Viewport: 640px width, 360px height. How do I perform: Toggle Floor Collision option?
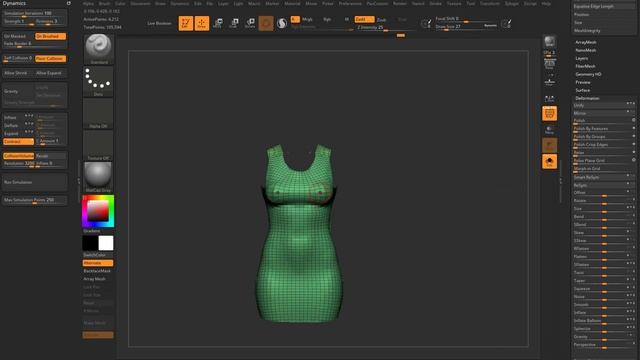coord(51,59)
